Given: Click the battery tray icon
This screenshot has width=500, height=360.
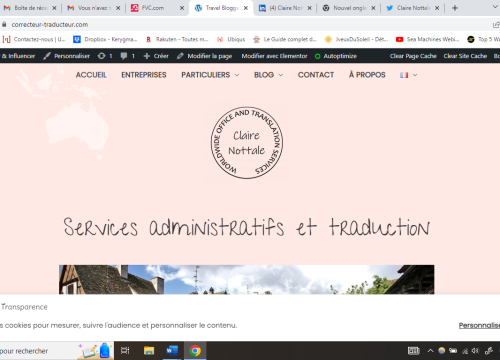Looking at the screenshot, I should 453,351.
